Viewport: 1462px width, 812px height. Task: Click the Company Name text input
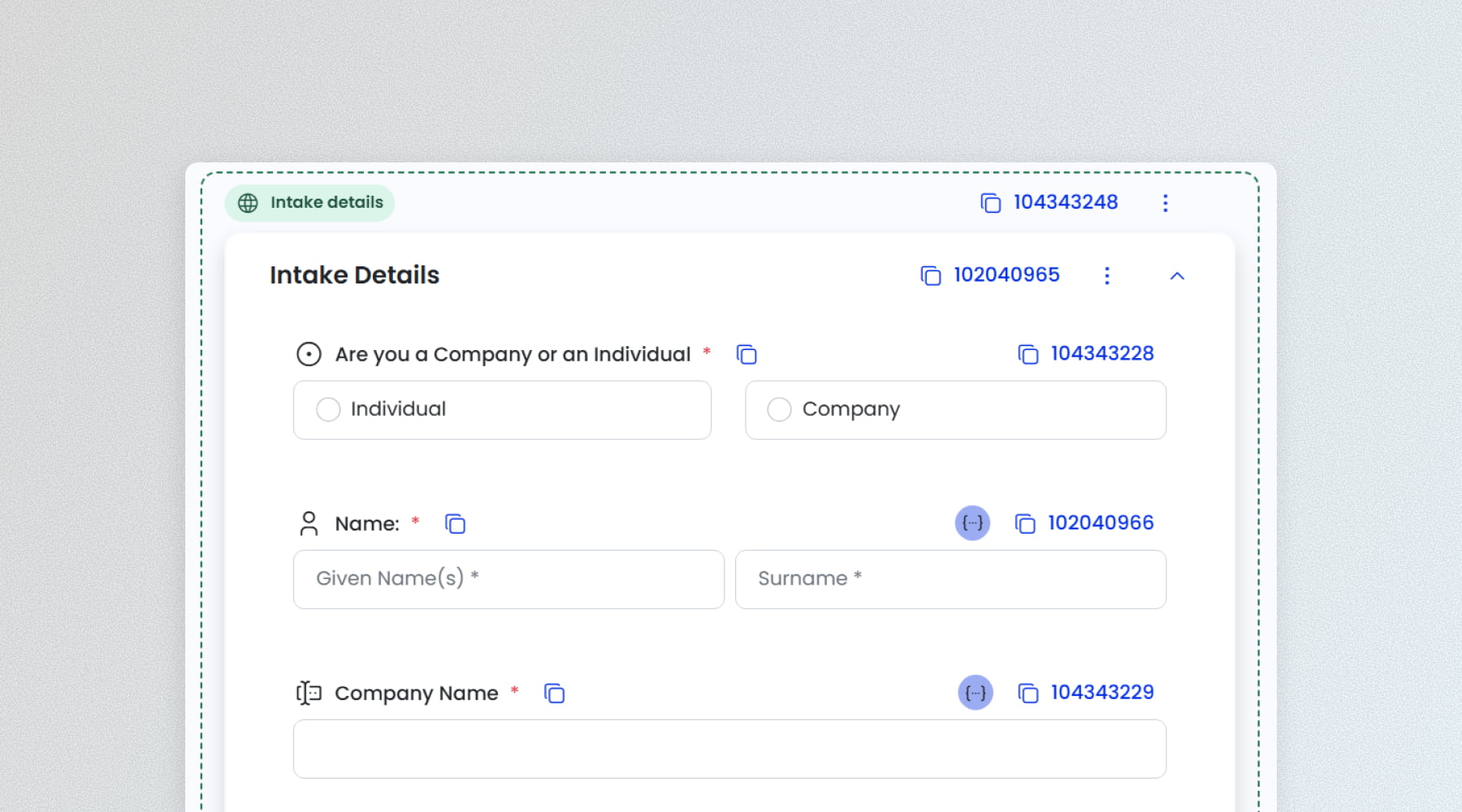click(729, 749)
